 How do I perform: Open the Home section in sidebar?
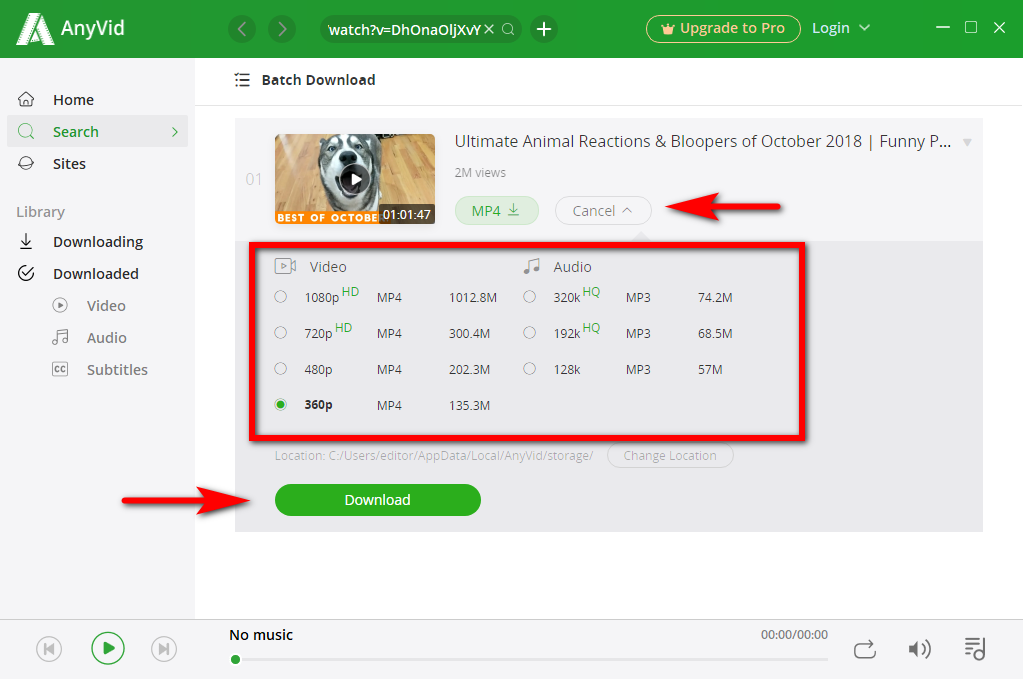coord(73,99)
